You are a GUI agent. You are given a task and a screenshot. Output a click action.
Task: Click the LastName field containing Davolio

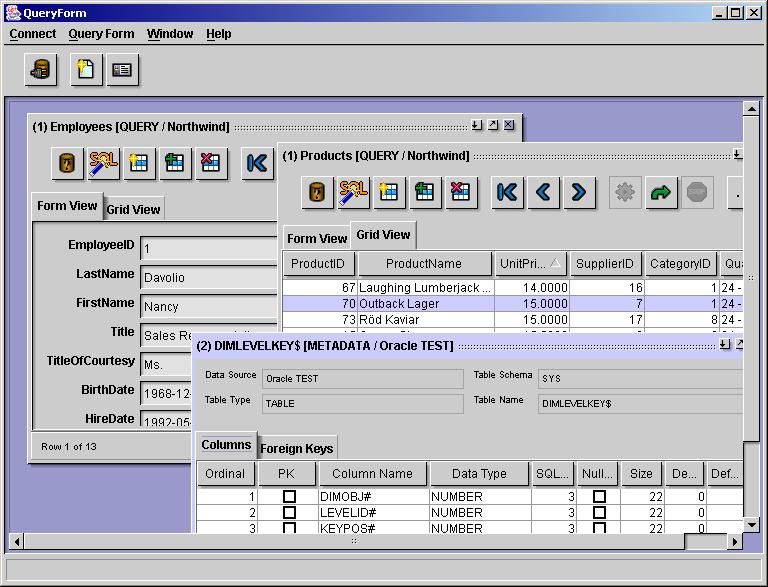(208, 277)
